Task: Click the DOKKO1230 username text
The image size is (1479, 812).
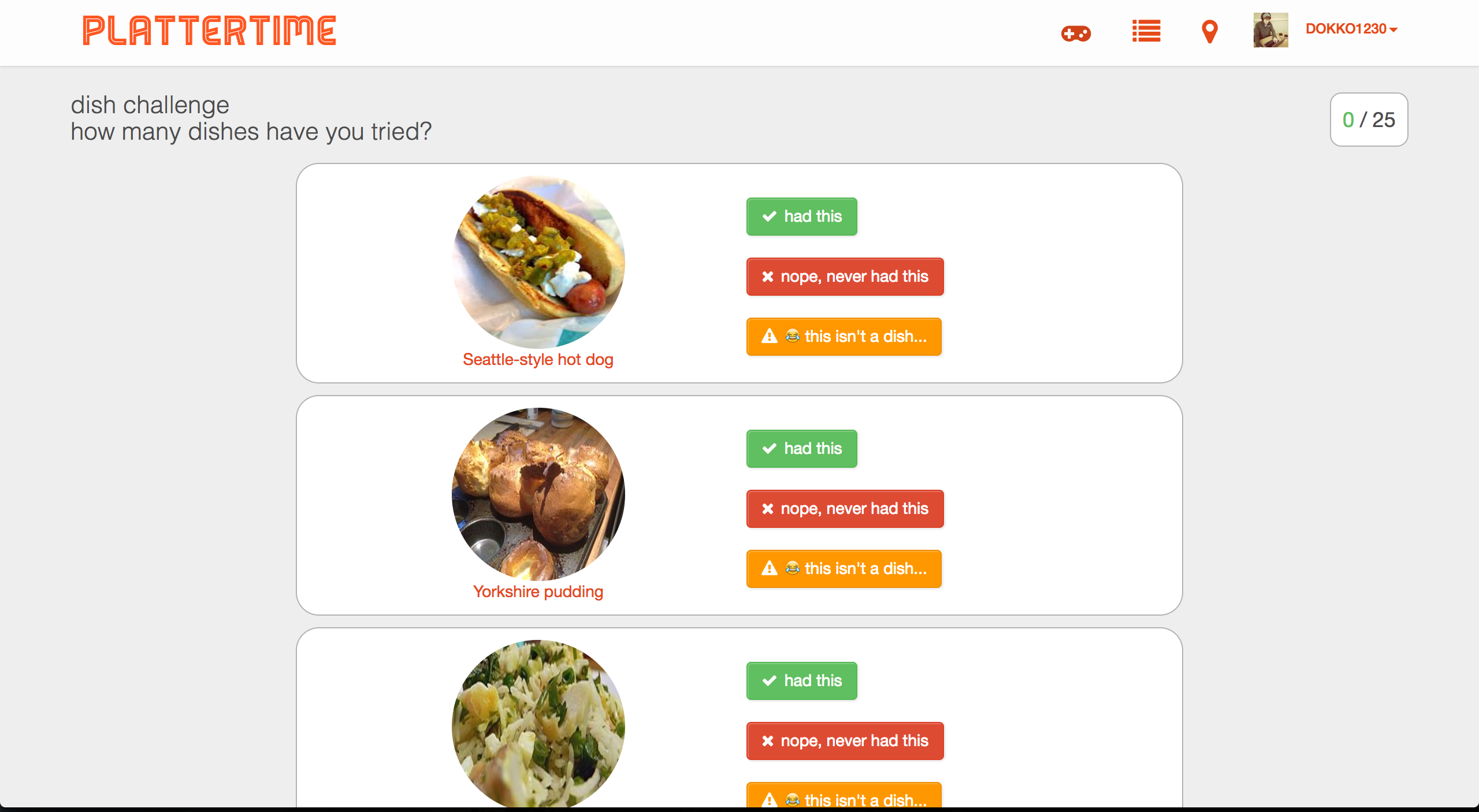Action: 1346,28
